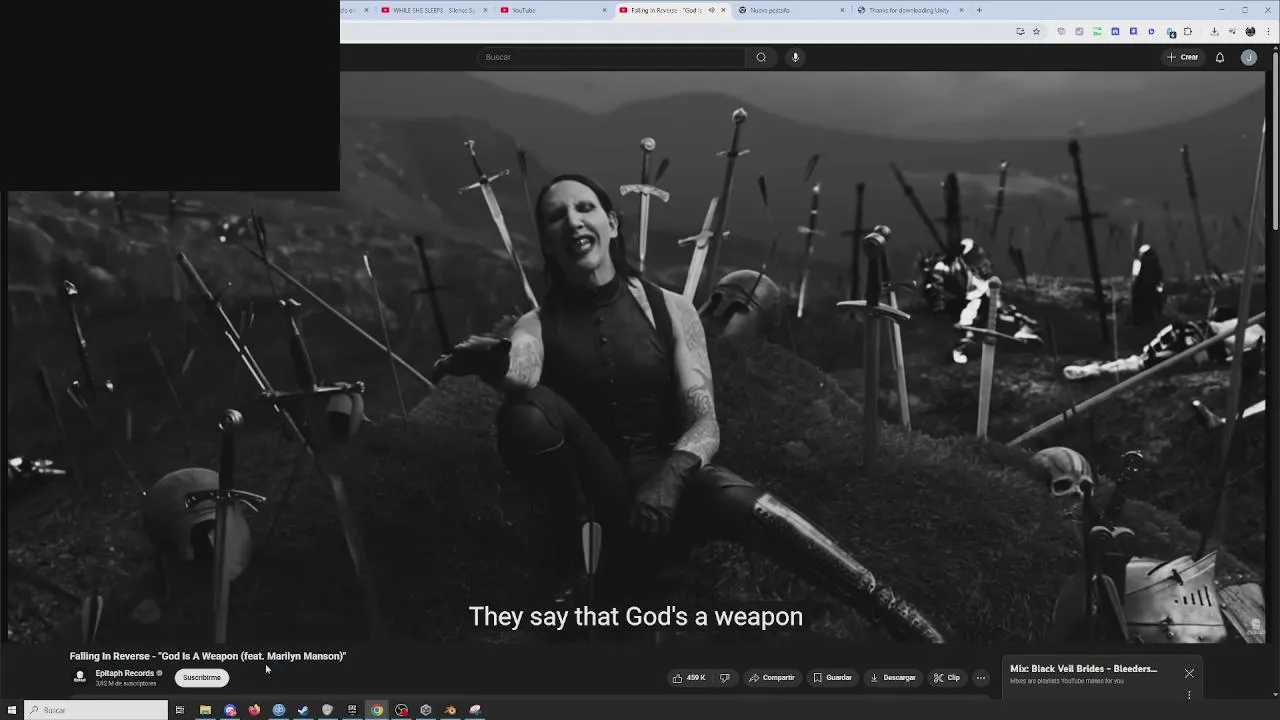Close the Nueva pestaña tab
1280x720 pixels.
tap(842, 10)
